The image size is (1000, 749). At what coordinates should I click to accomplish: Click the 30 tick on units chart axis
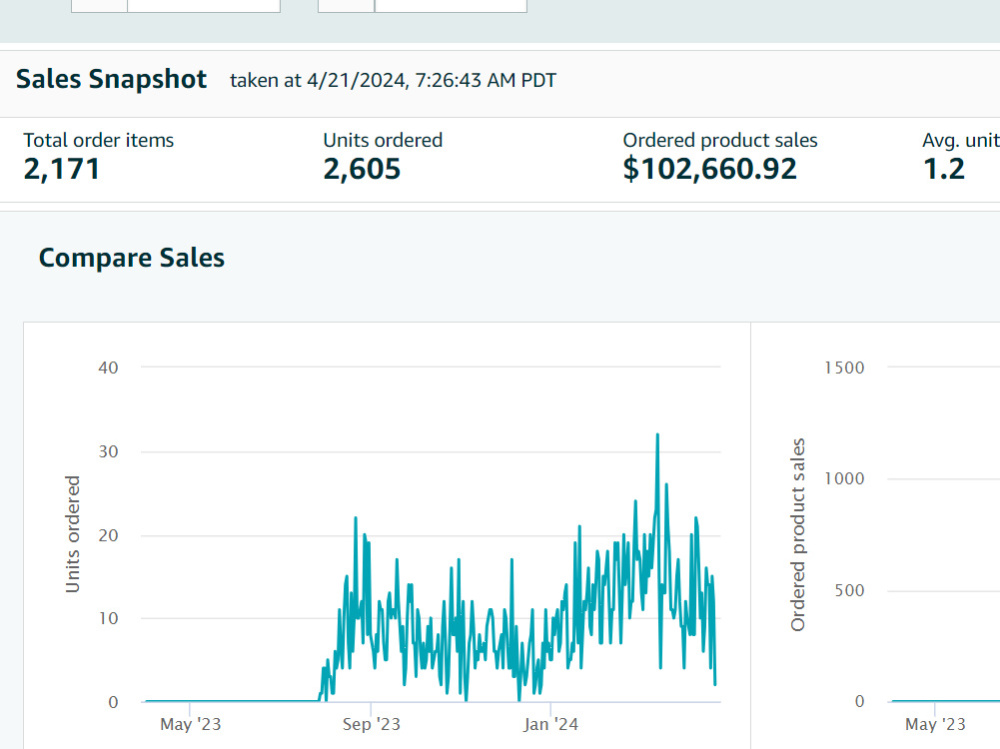108,452
